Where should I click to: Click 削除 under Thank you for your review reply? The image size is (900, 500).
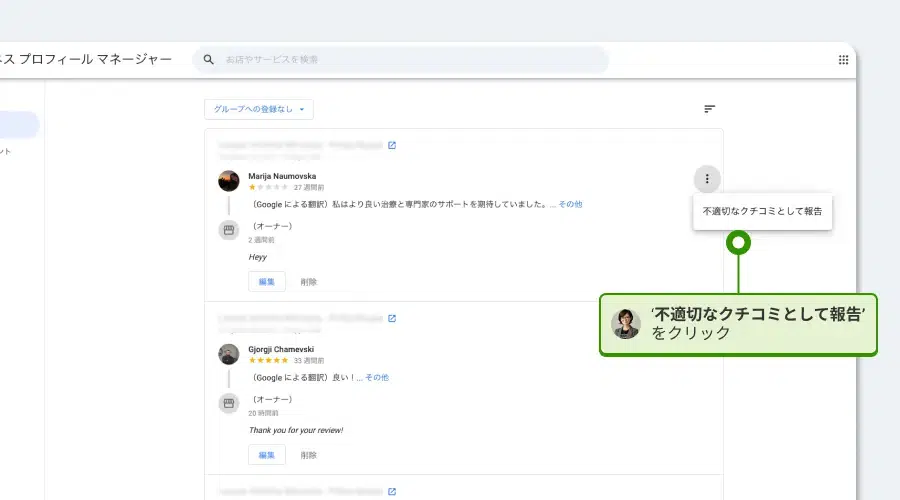(309, 455)
